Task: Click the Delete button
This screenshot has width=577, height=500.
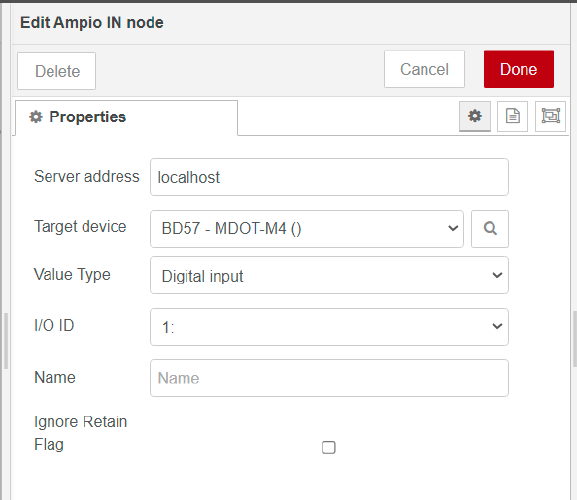Action: (x=56, y=71)
